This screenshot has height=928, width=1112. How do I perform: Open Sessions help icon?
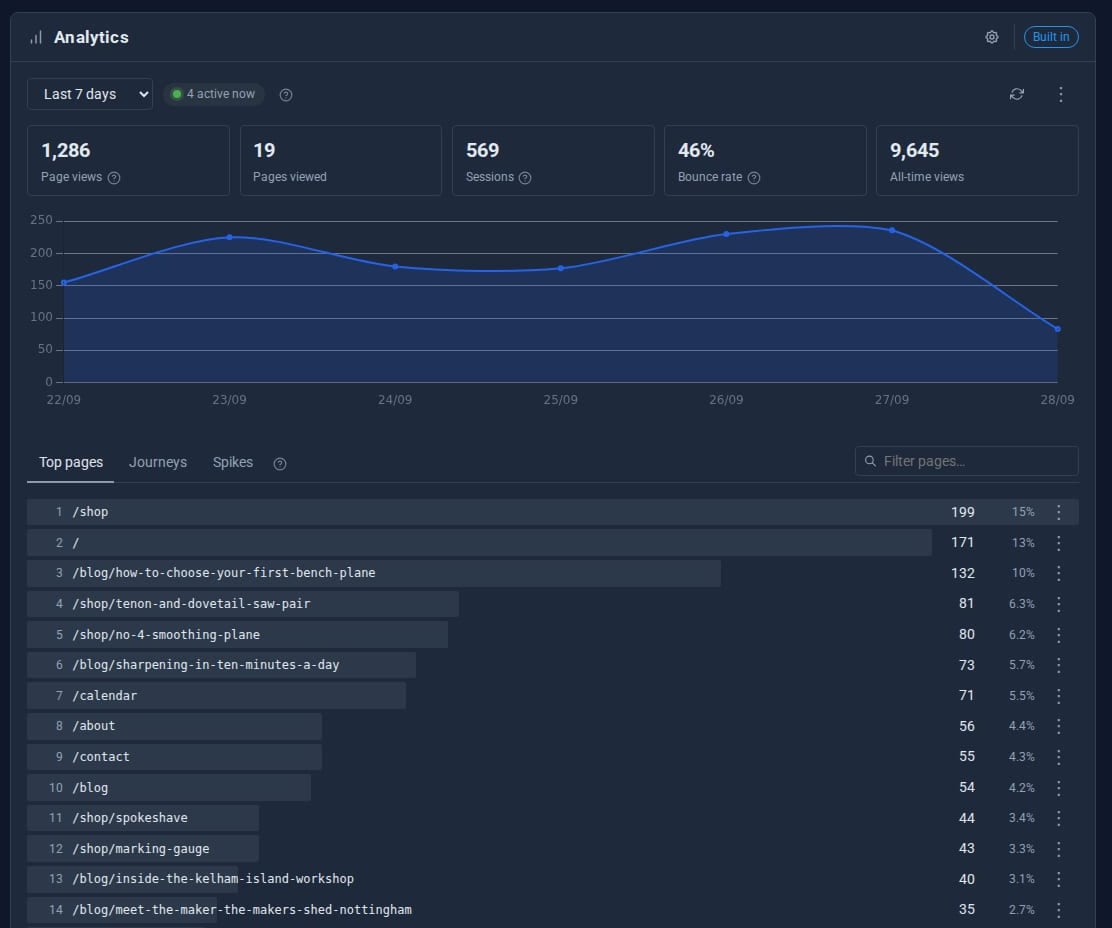point(525,178)
